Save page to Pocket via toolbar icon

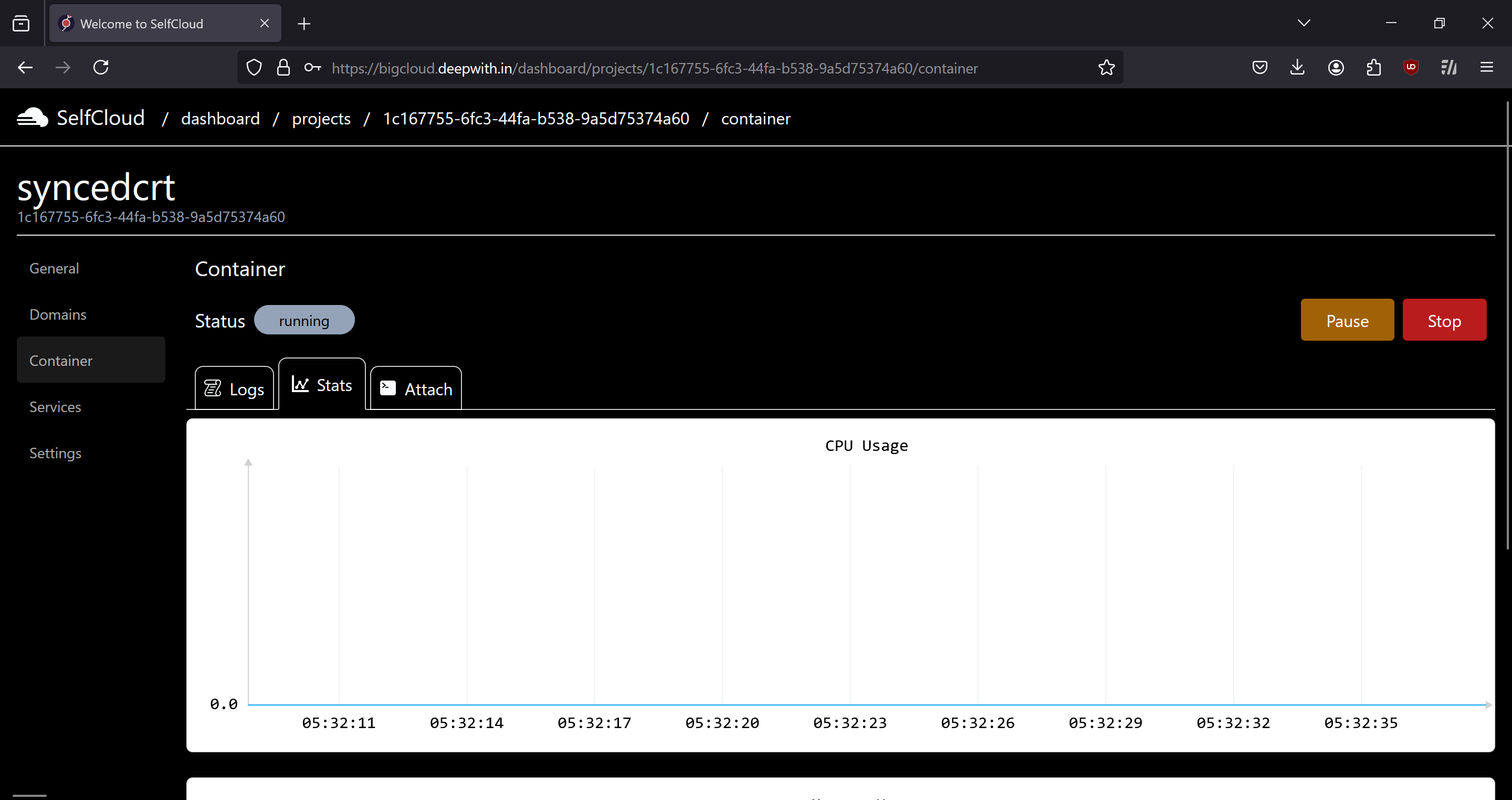[x=1259, y=67]
